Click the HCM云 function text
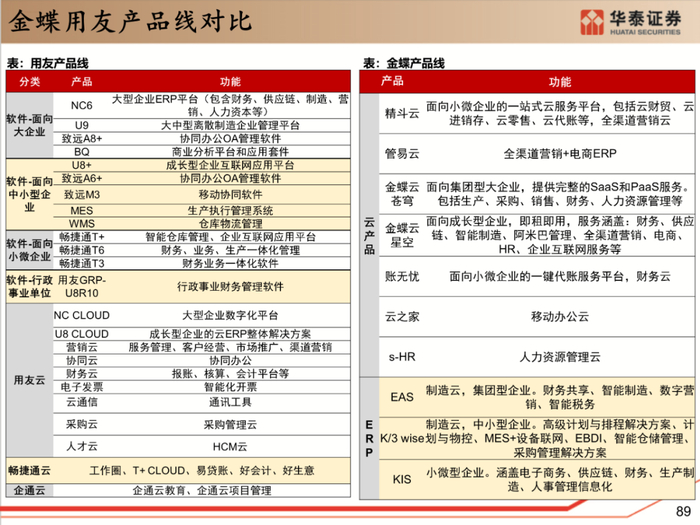Image resolution: width=700 pixels, height=525 pixels. tap(230, 446)
